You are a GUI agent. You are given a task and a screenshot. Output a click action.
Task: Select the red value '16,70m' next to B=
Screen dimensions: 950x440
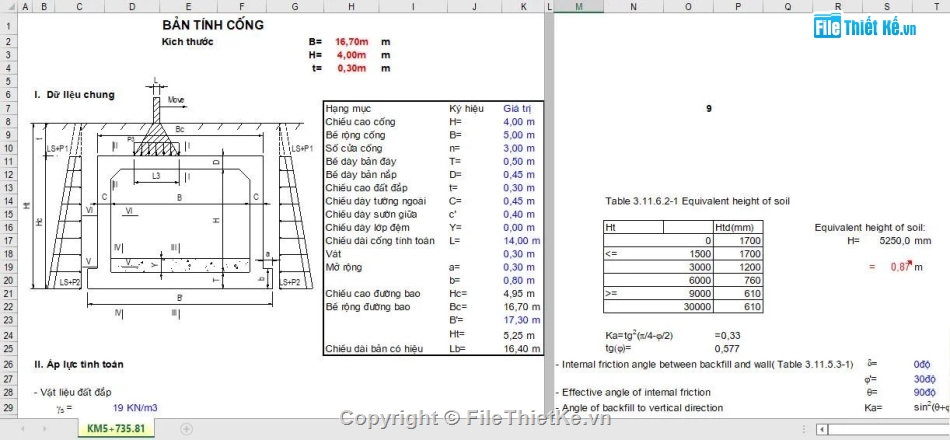coord(352,42)
